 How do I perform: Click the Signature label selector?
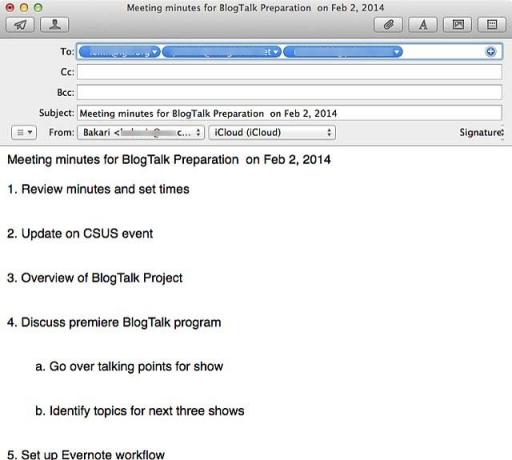coord(481,132)
